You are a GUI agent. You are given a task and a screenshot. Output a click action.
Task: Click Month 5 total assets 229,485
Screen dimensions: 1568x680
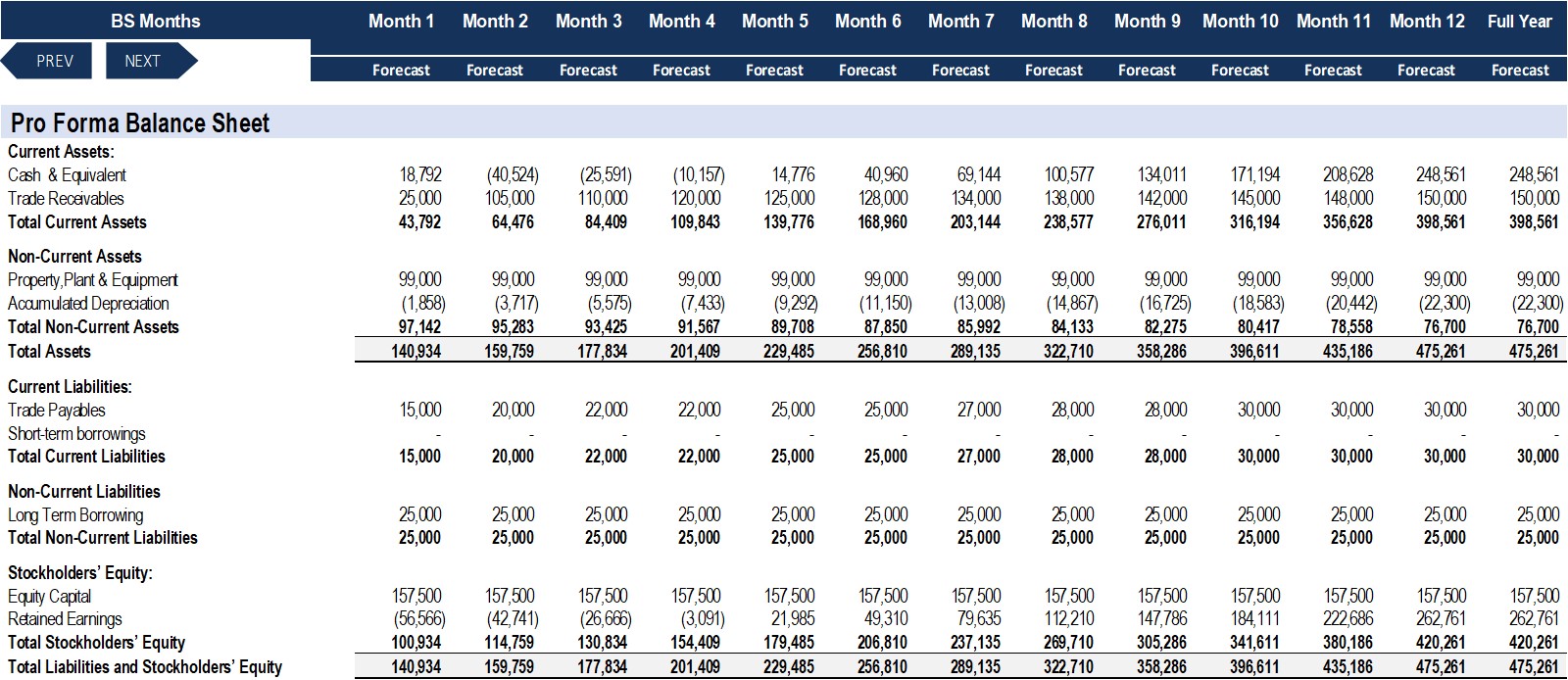coord(789,352)
